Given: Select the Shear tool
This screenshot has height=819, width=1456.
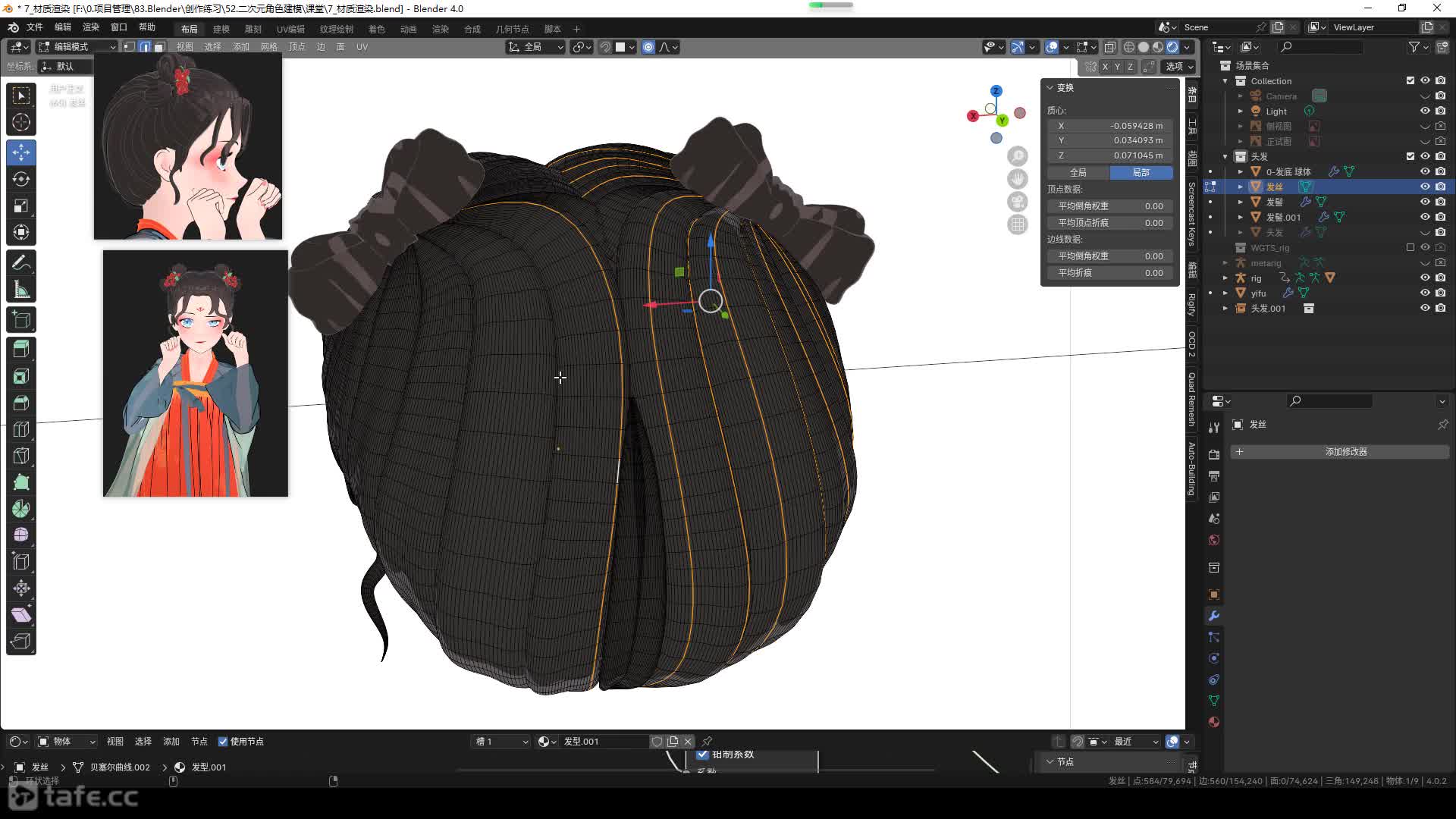Looking at the screenshot, I should (x=21, y=615).
